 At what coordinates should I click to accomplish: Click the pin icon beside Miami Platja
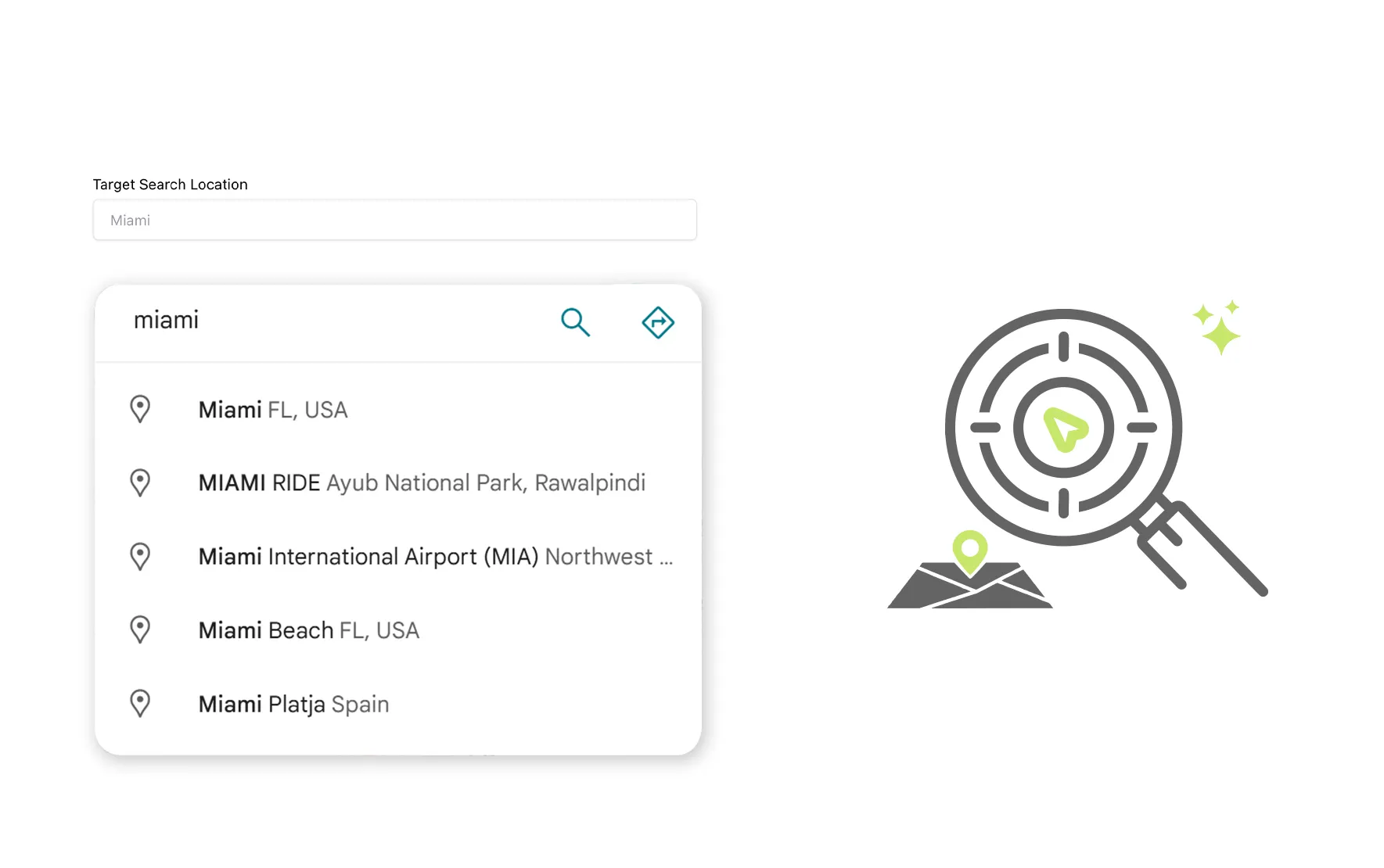pyautogui.click(x=140, y=703)
